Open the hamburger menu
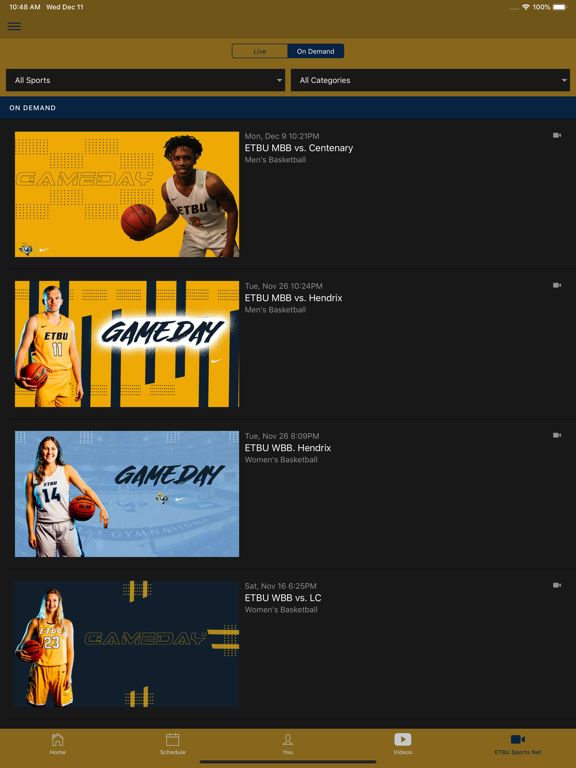The height and width of the screenshot is (768, 576). tap(14, 26)
